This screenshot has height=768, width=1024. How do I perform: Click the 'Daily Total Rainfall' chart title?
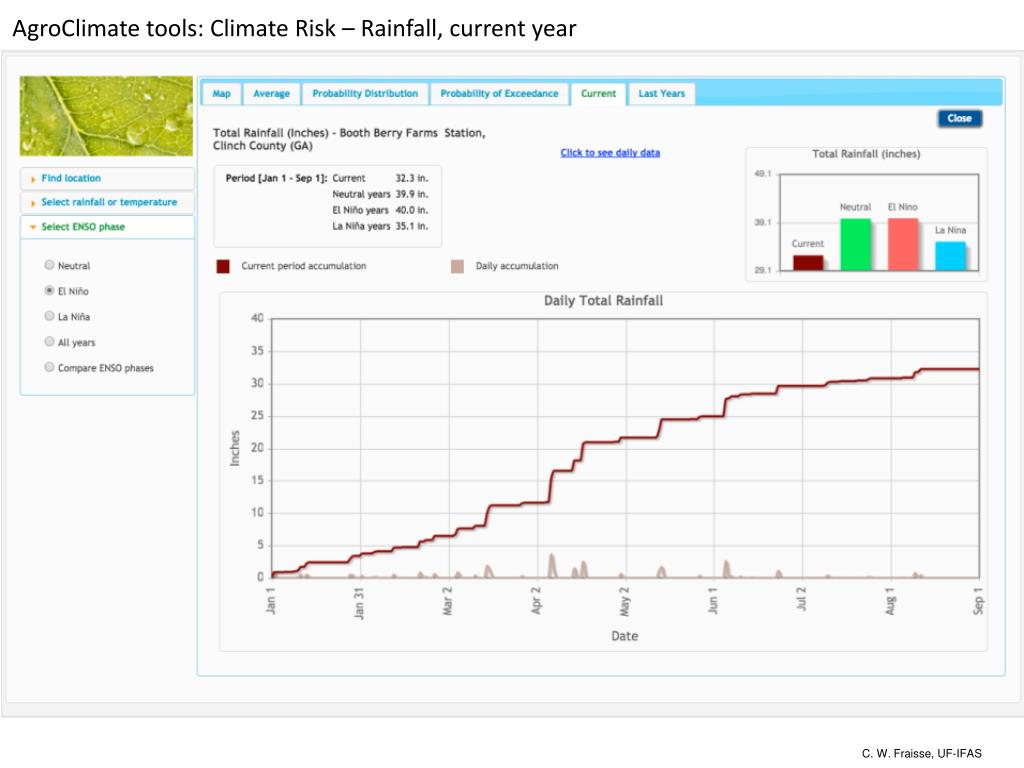point(603,301)
